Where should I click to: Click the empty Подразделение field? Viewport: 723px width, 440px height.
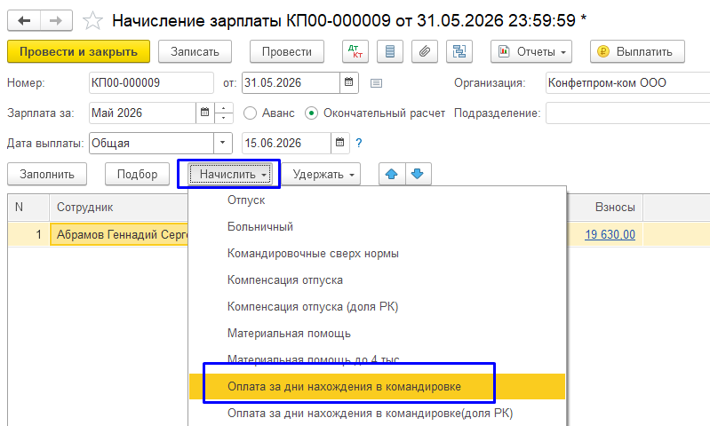click(x=627, y=113)
